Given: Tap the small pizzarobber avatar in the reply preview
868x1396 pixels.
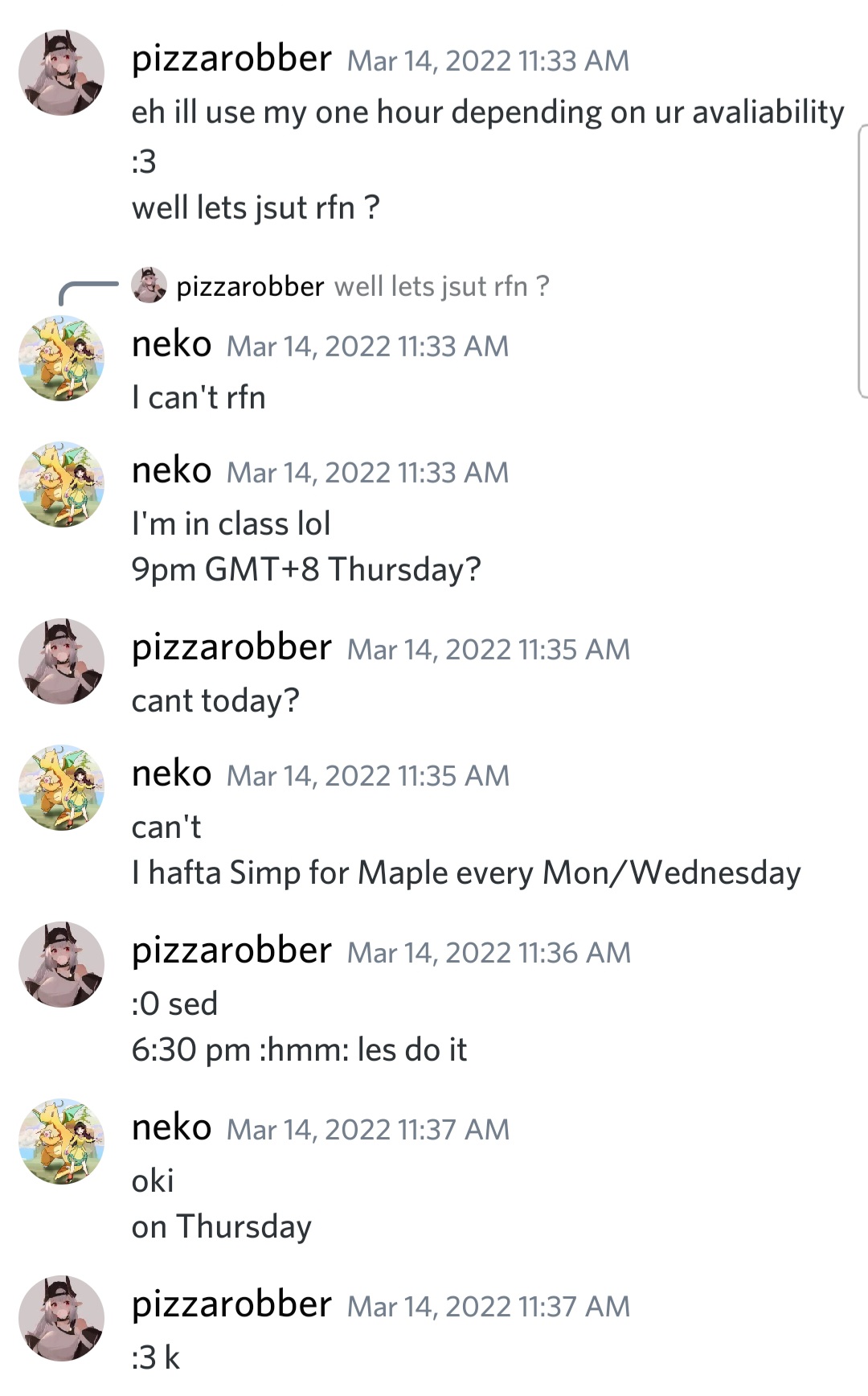Looking at the screenshot, I should (149, 285).
